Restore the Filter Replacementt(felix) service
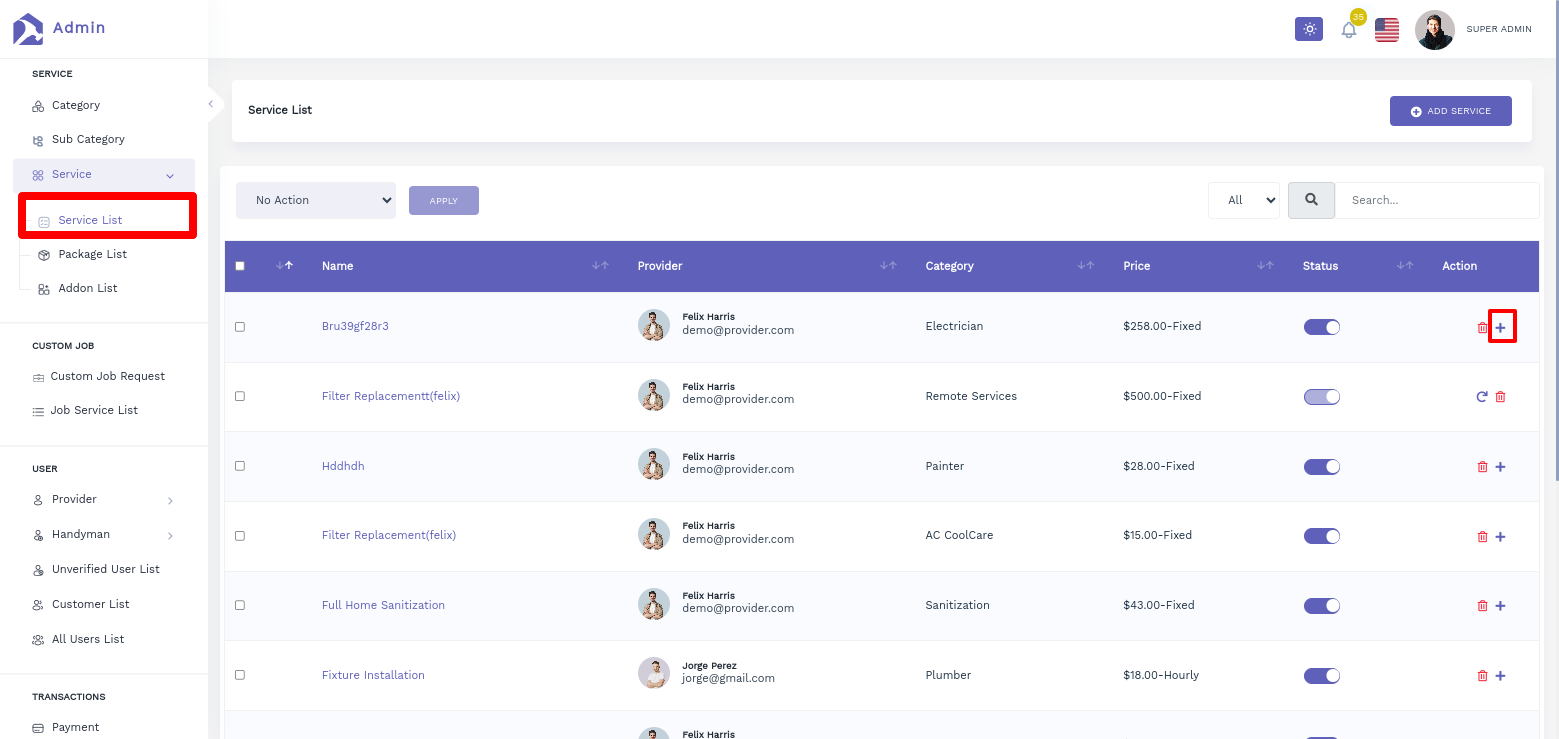This screenshot has height=739, width=1559. point(1482,397)
